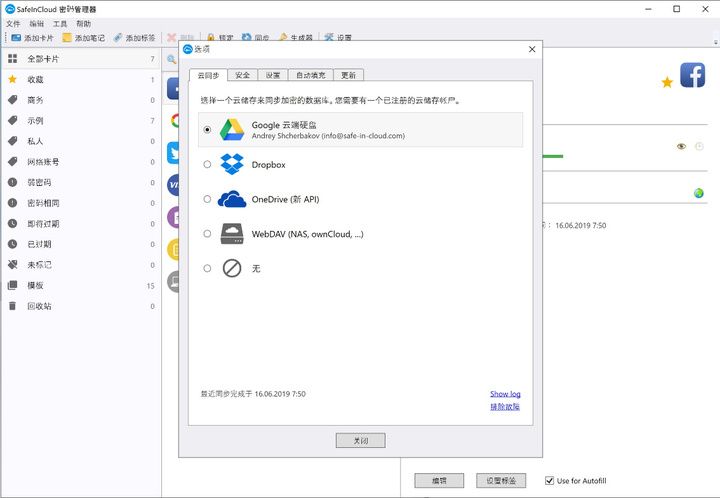Viewport: 720px width, 498px height.
Task: Switch to the 安全 tab
Action: point(242,75)
